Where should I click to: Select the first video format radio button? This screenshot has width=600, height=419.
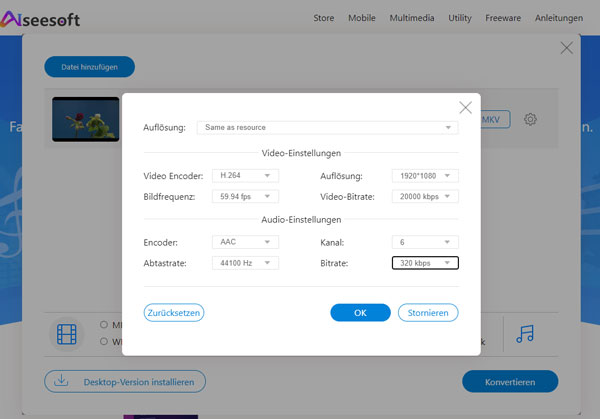tap(104, 325)
